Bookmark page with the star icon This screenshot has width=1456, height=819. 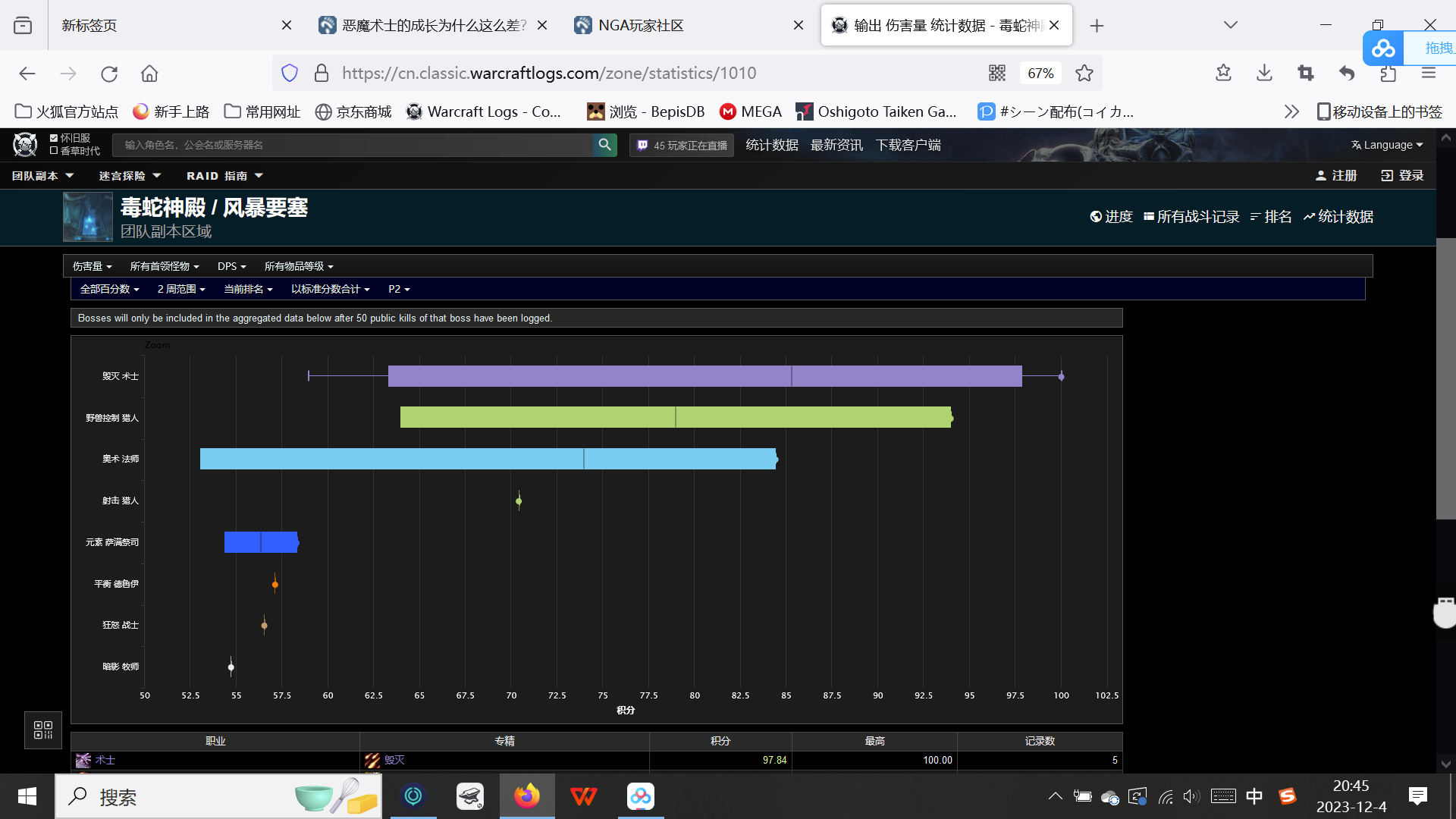click(x=1084, y=73)
